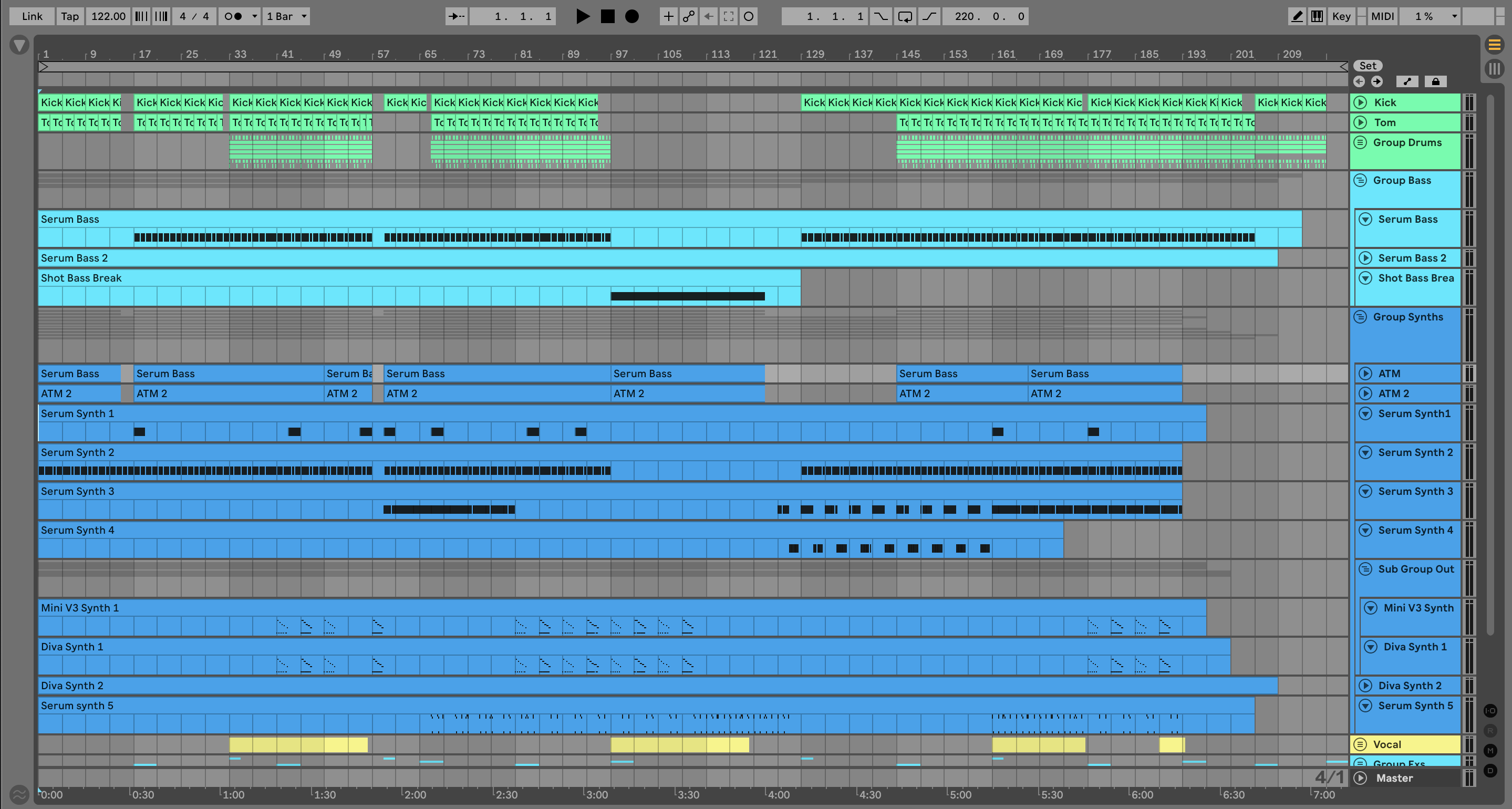1512x809 pixels.
Task: Click the 122.00 tempo field
Action: pyautogui.click(x=109, y=16)
